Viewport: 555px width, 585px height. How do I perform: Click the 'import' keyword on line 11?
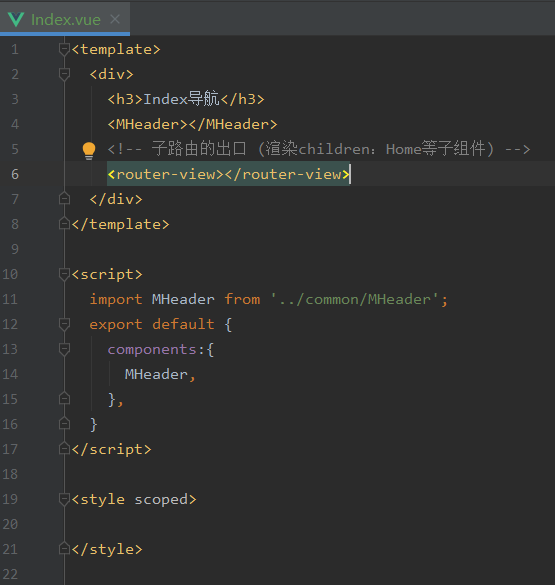tap(116, 299)
